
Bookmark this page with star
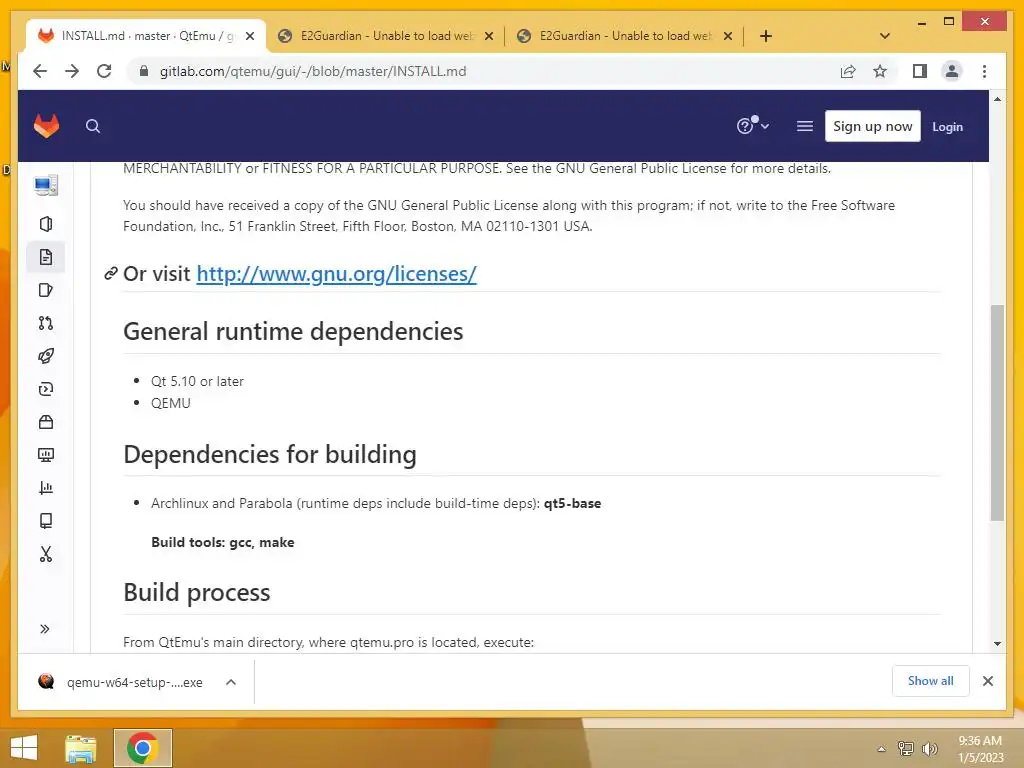[x=880, y=71]
